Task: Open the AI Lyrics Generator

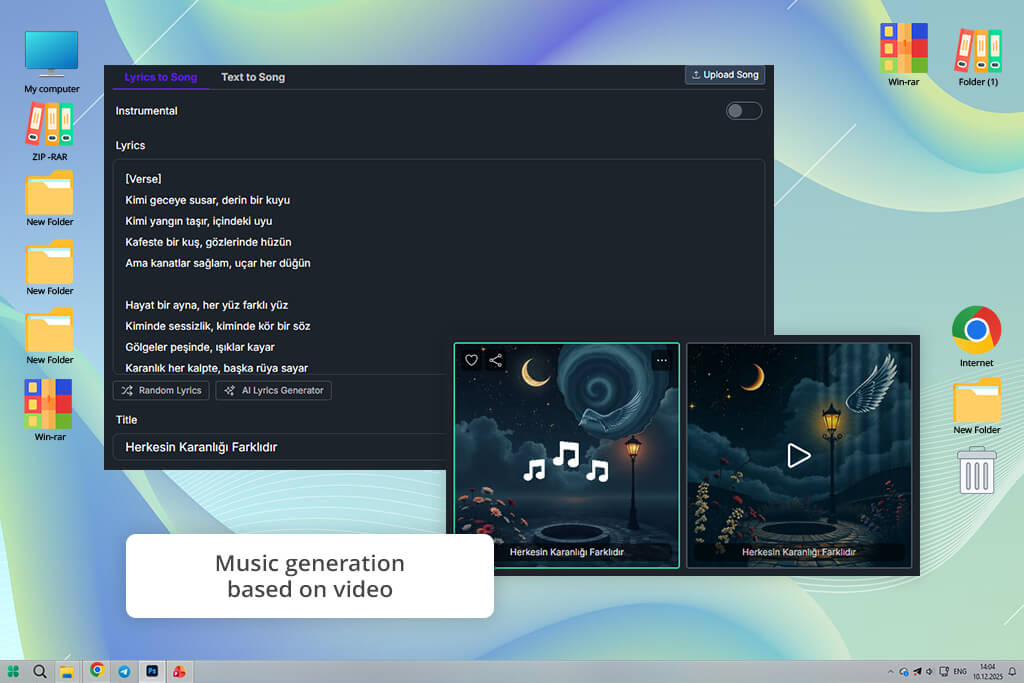Action: click(274, 390)
